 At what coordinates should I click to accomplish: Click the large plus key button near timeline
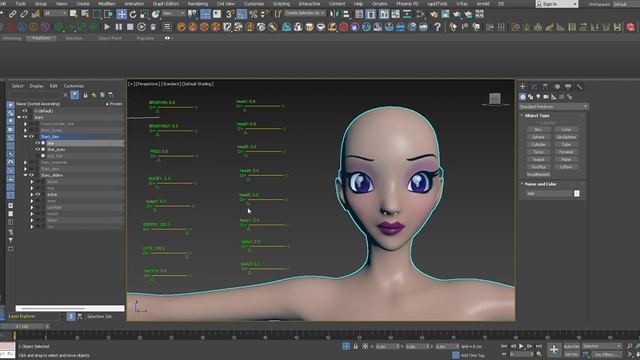coord(554,349)
